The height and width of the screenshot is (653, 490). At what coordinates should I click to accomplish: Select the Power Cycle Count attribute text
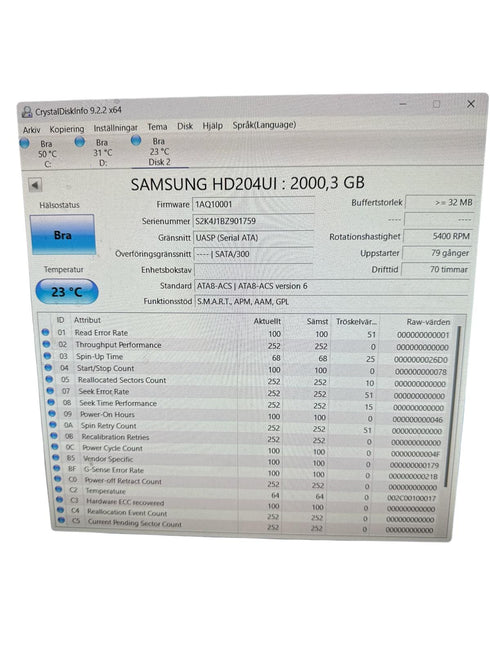(112, 448)
